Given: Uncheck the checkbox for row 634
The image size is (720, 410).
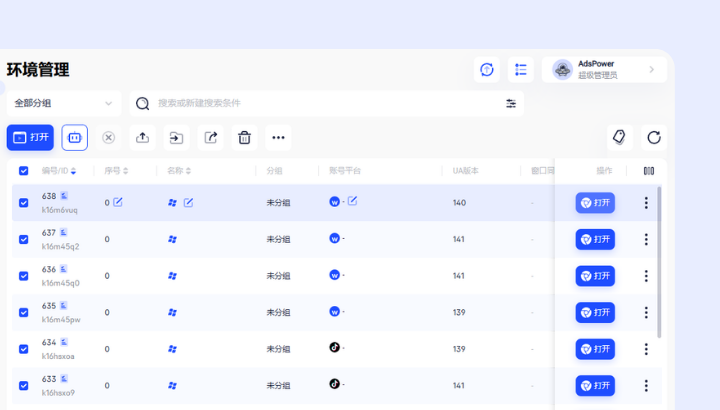Looking at the screenshot, I should pos(23,349).
